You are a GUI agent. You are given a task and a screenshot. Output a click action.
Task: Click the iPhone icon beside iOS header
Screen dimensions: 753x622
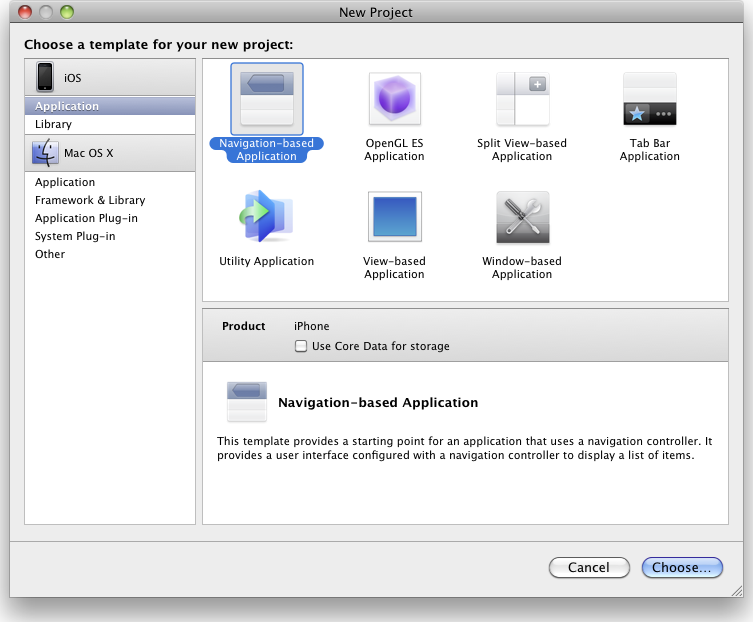[45, 76]
